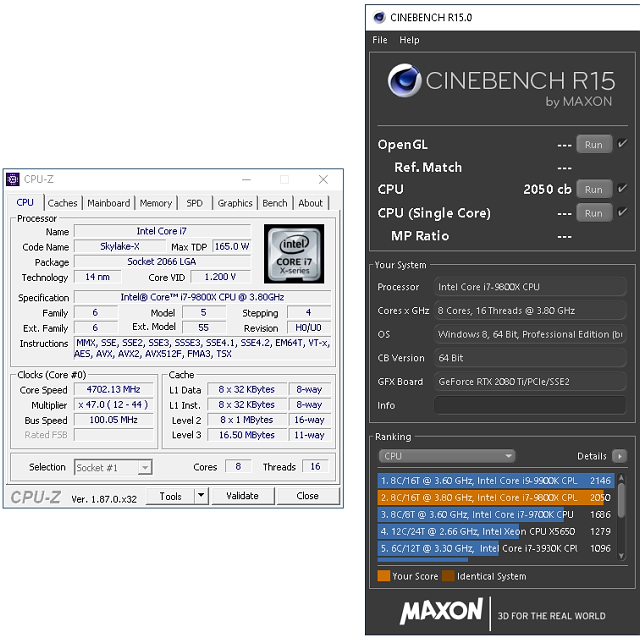Click the Bus Speed 100.05 MHz value
The height and width of the screenshot is (638, 640).
pyautogui.click(x=113, y=420)
